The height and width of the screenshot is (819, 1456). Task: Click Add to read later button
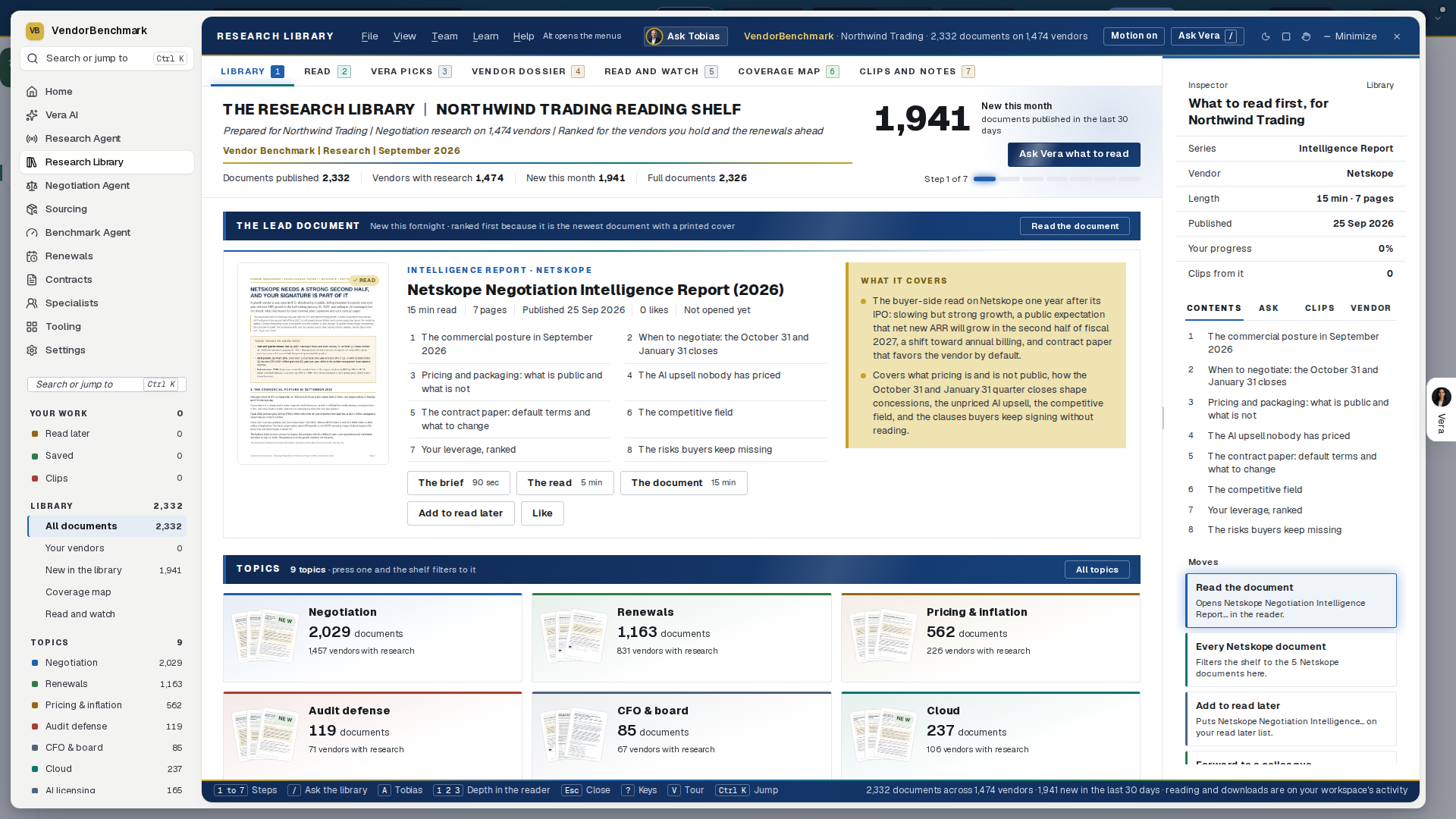460,513
